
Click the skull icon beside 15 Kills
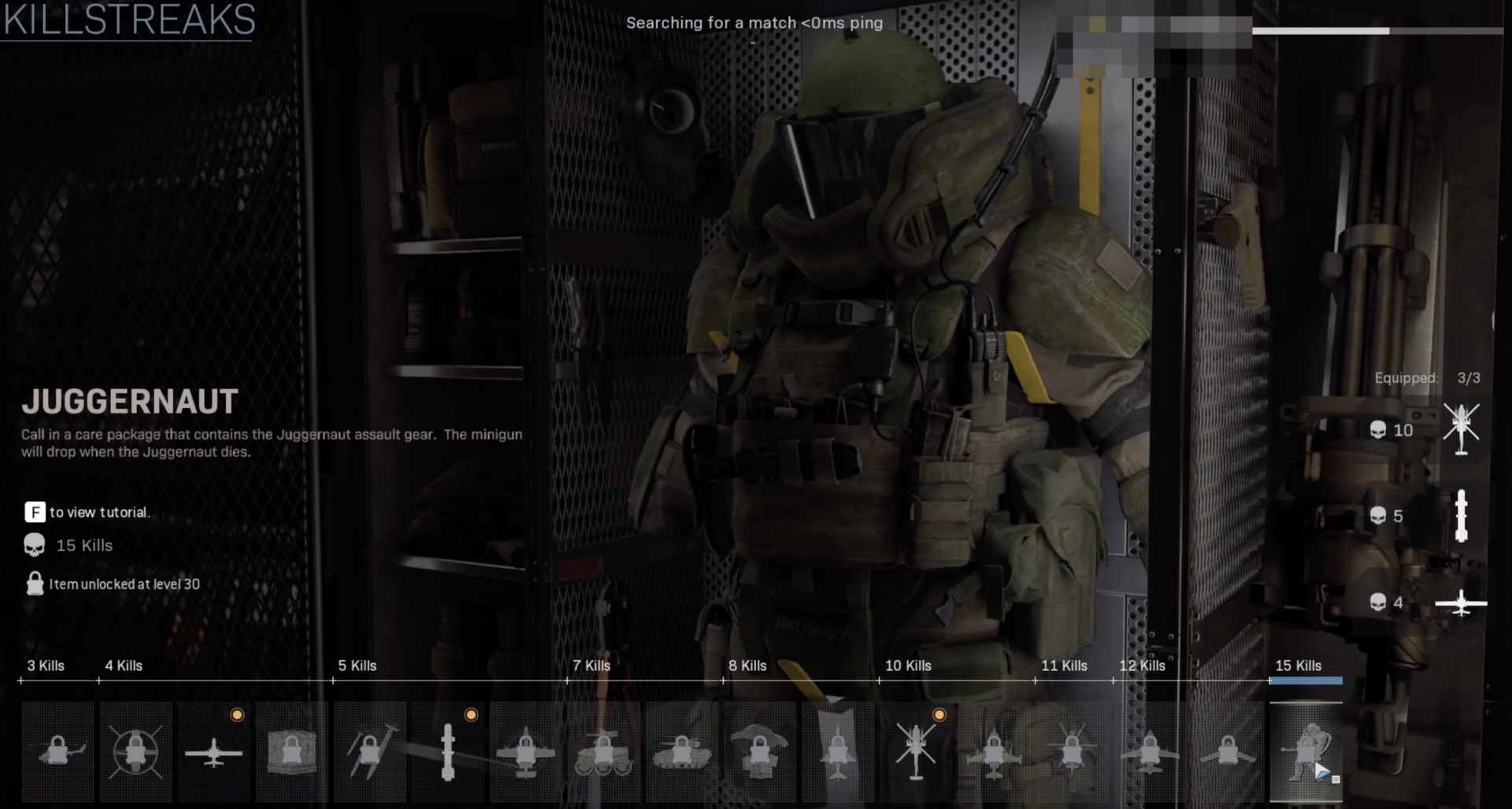(33, 545)
